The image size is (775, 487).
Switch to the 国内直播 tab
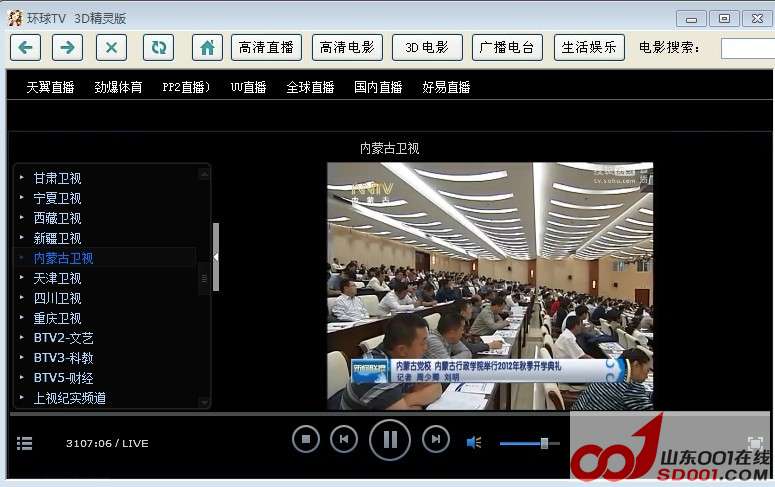click(x=378, y=88)
